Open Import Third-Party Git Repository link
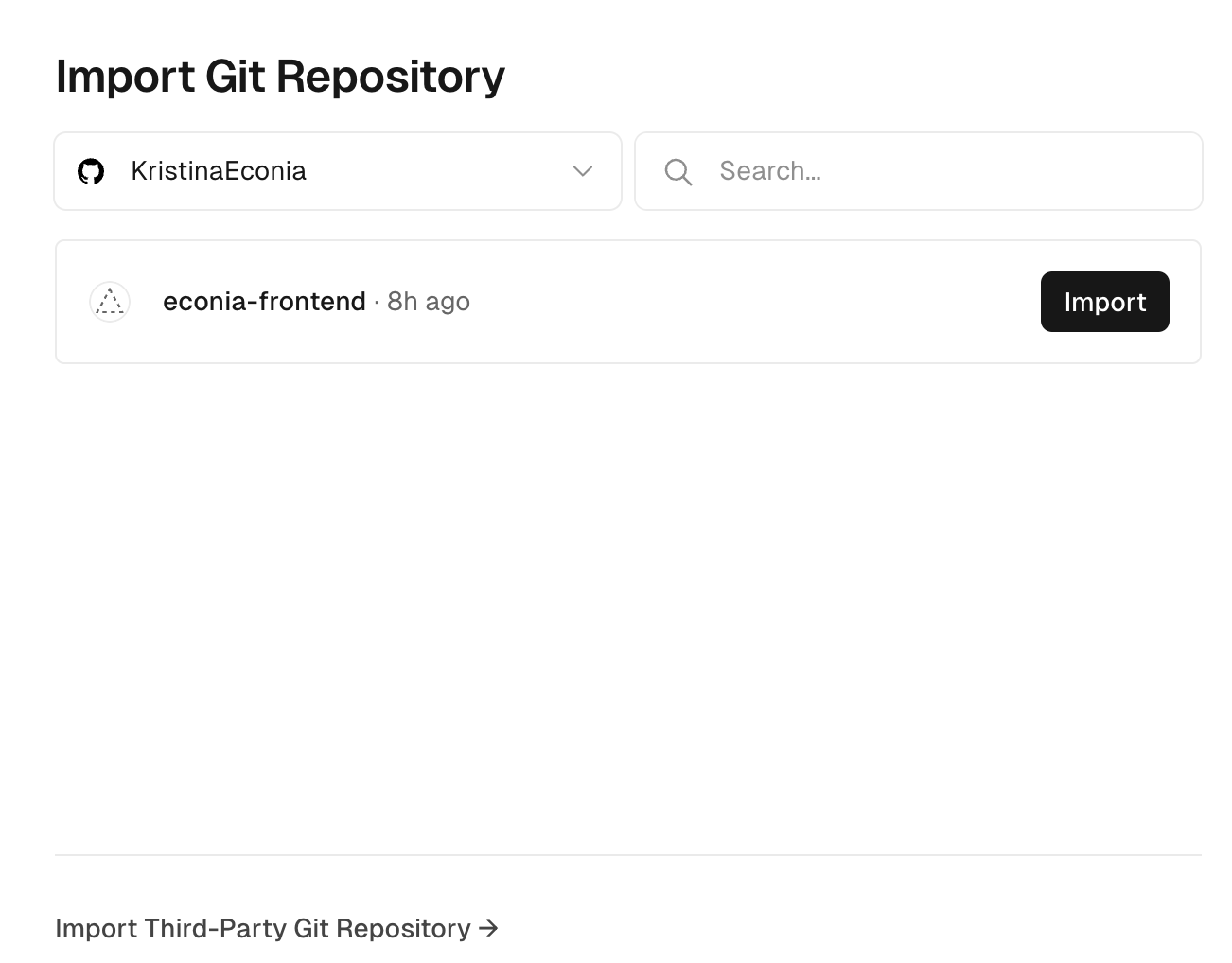The width and height of the screenshot is (1232, 963). click(276, 928)
